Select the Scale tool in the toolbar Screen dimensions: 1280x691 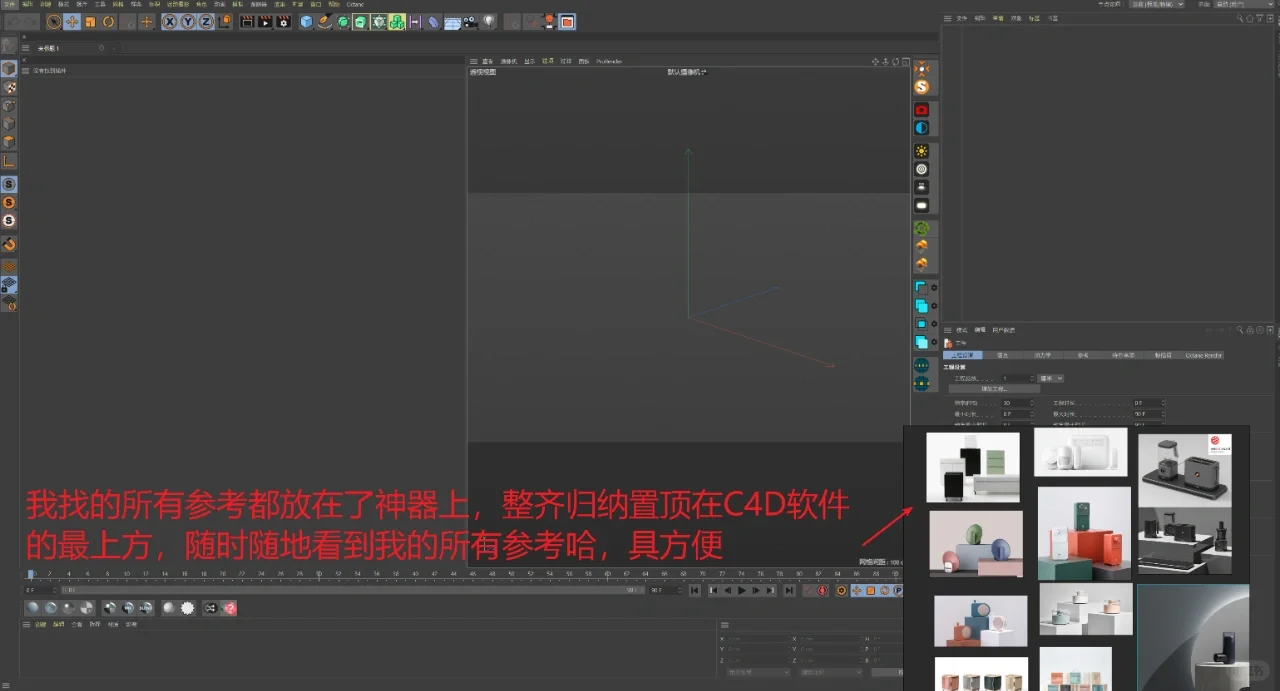tap(89, 21)
